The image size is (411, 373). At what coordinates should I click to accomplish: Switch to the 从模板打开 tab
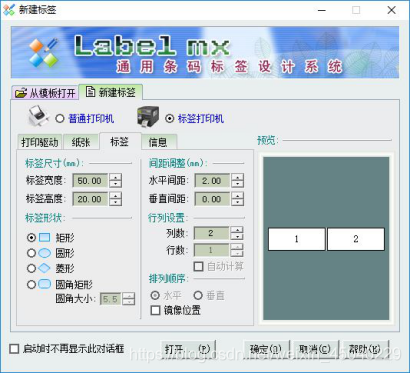45,93
